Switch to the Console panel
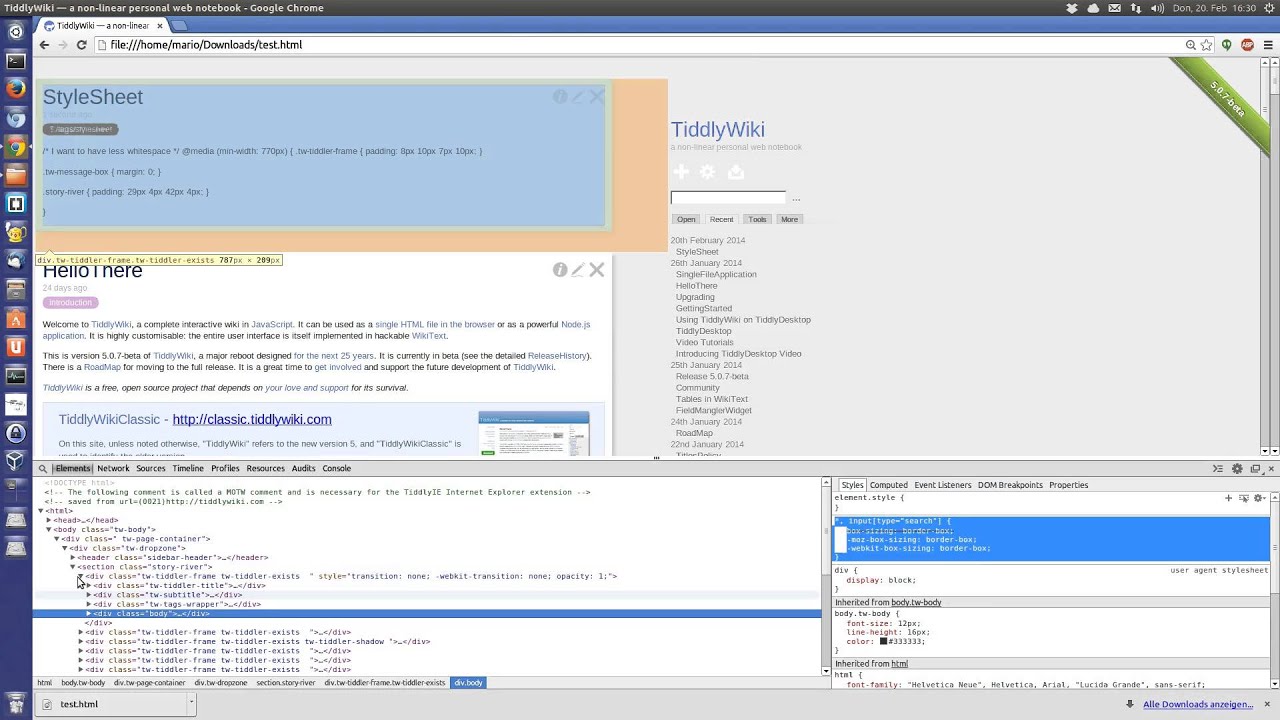 [x=336, y=468]
